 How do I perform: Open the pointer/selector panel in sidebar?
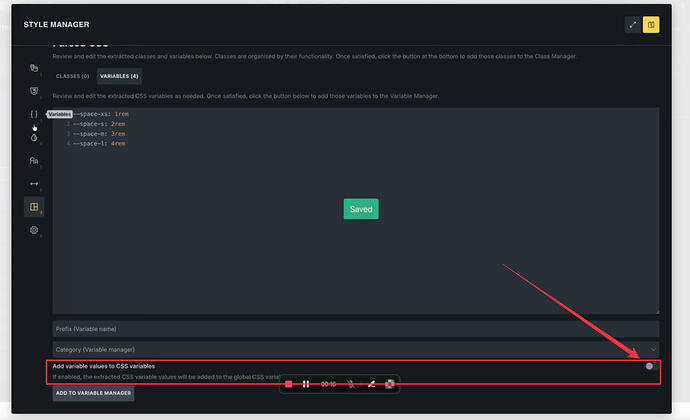click(34, 68)
